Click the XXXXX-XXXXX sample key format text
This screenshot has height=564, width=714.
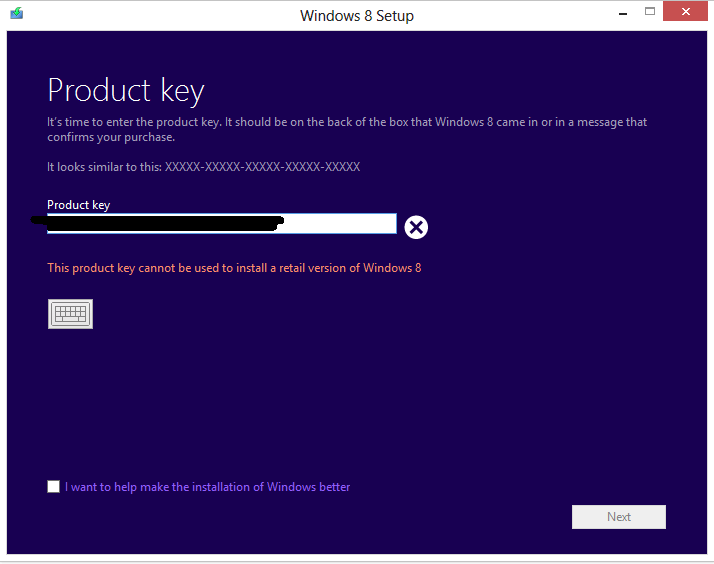coord(262,167)
